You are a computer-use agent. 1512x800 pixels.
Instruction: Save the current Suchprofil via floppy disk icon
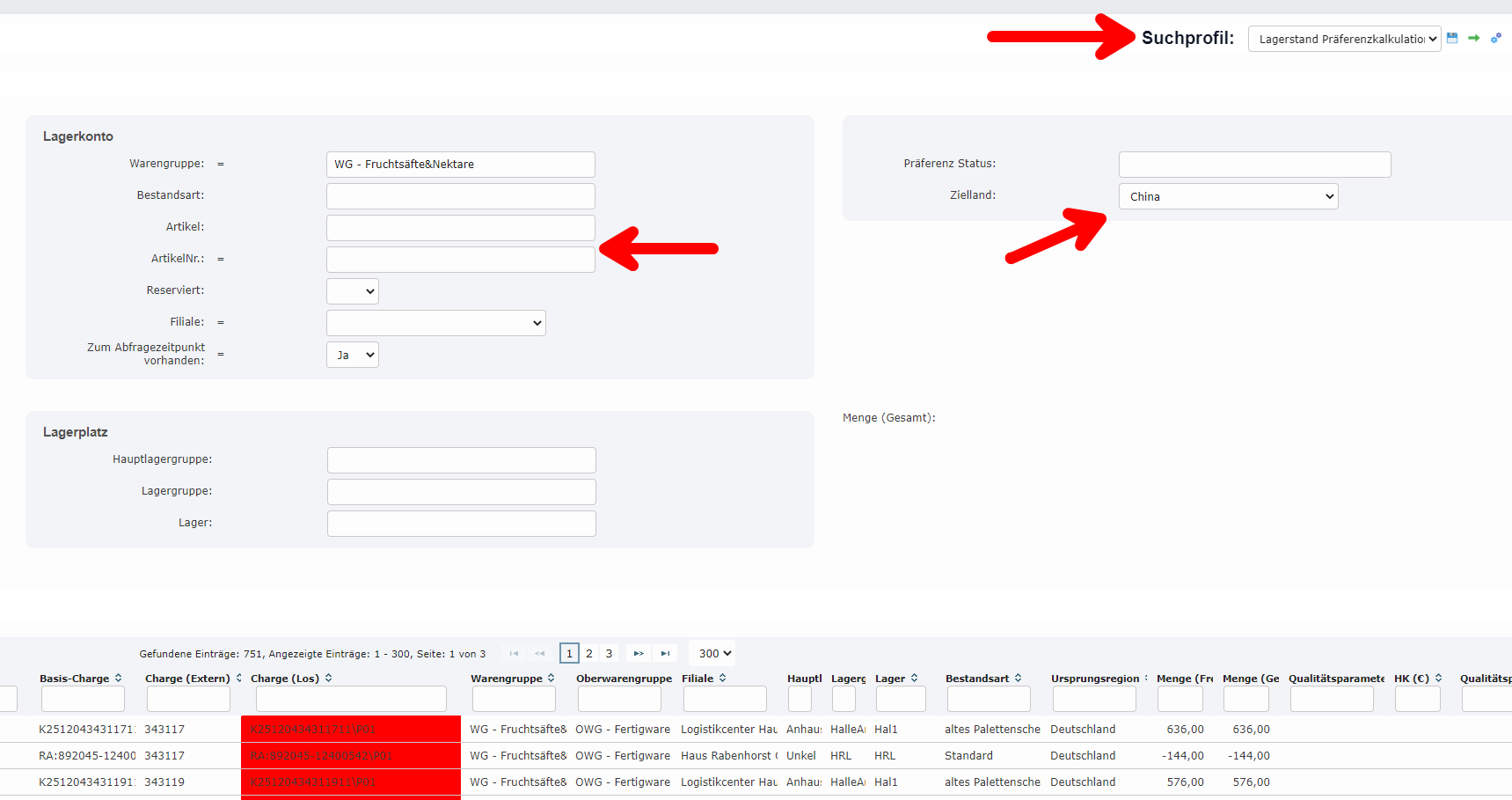1451,38
